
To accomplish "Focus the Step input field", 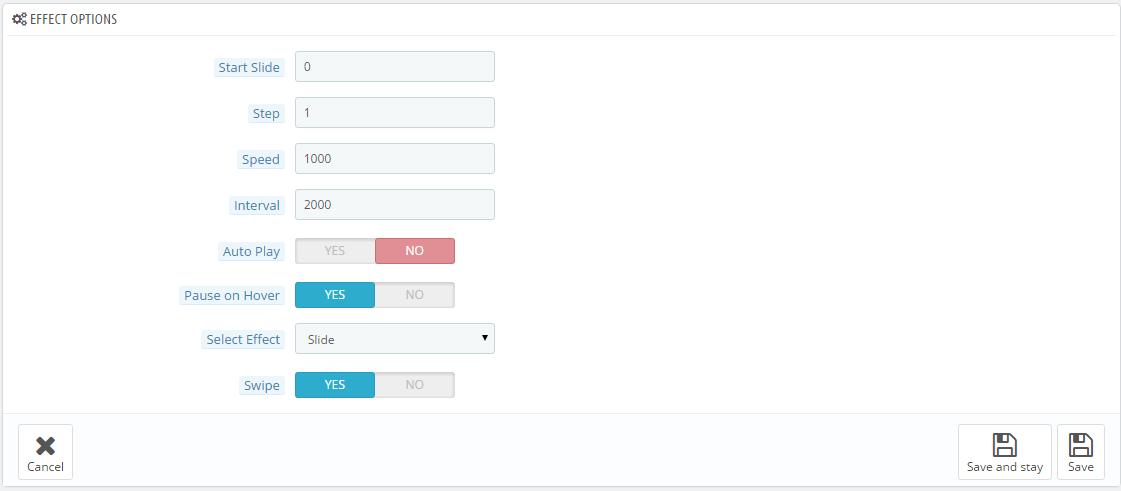I will (x=395, y=112).
